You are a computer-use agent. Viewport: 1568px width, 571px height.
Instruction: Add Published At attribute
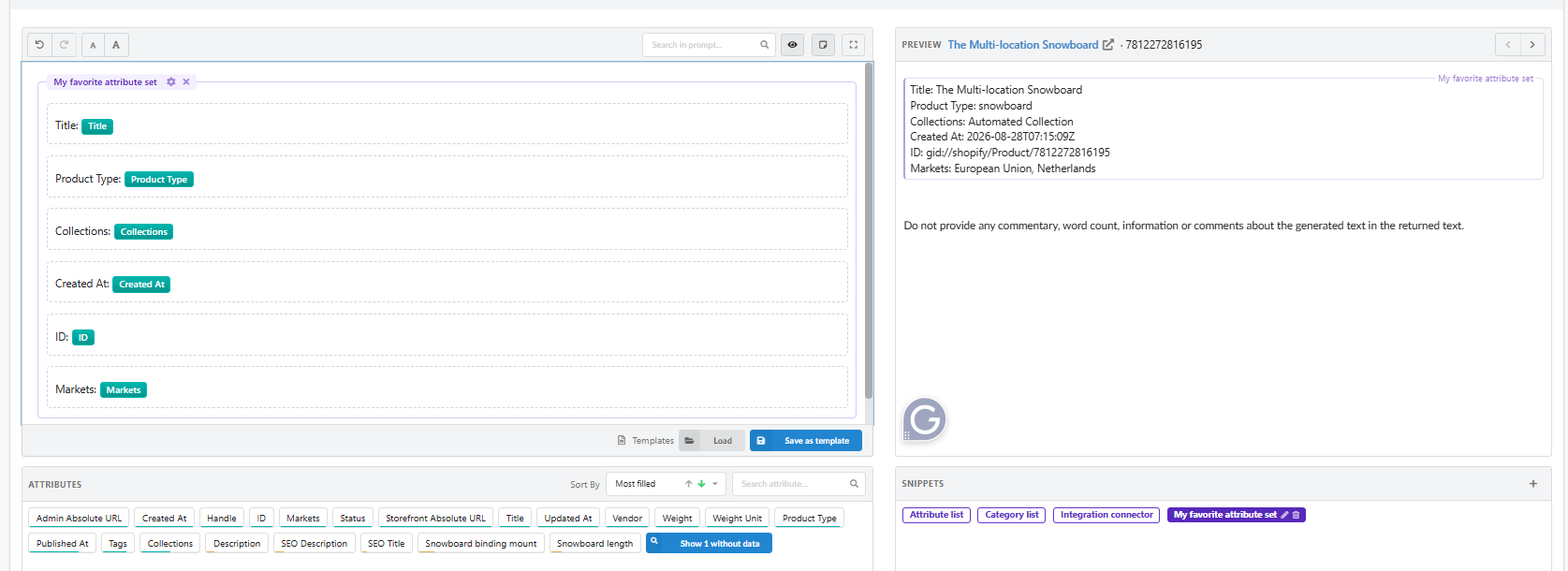click(63, 543)
